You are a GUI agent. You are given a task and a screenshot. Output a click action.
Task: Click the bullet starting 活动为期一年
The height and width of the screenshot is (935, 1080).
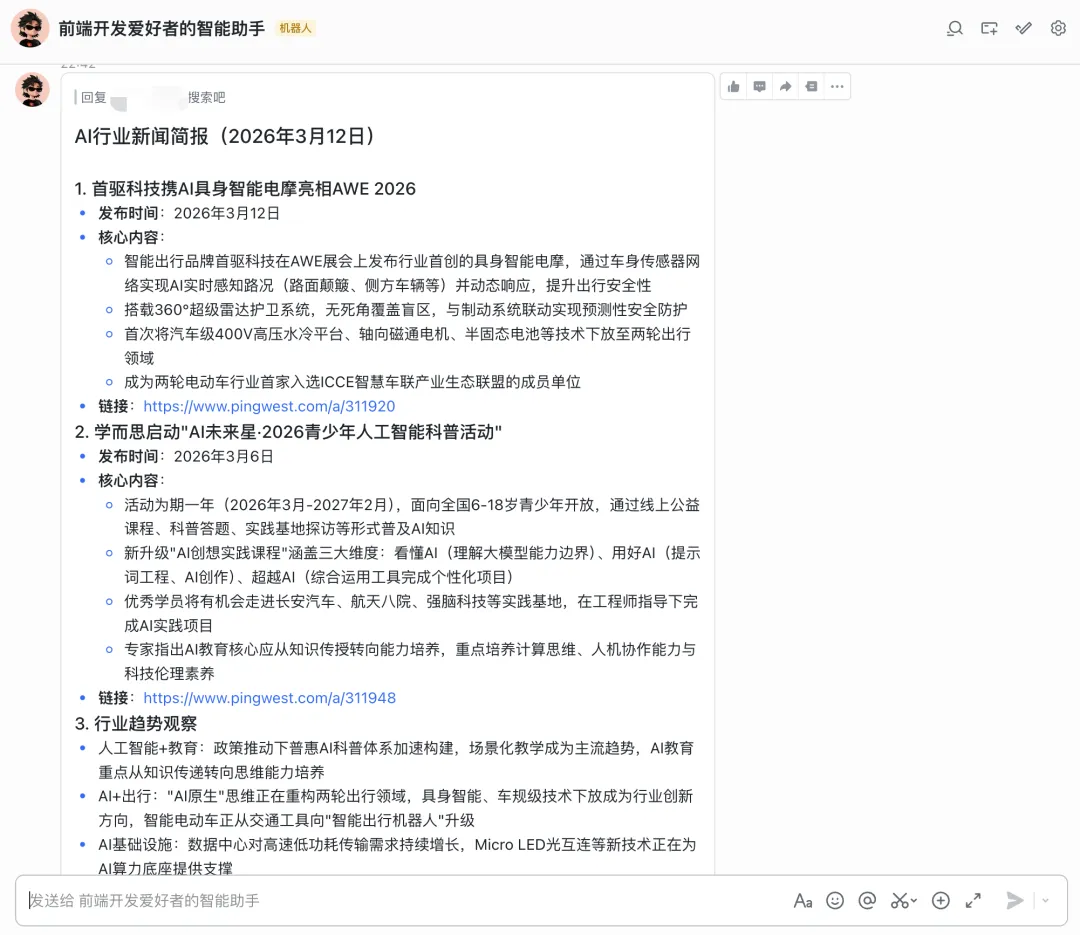(412, 517)
